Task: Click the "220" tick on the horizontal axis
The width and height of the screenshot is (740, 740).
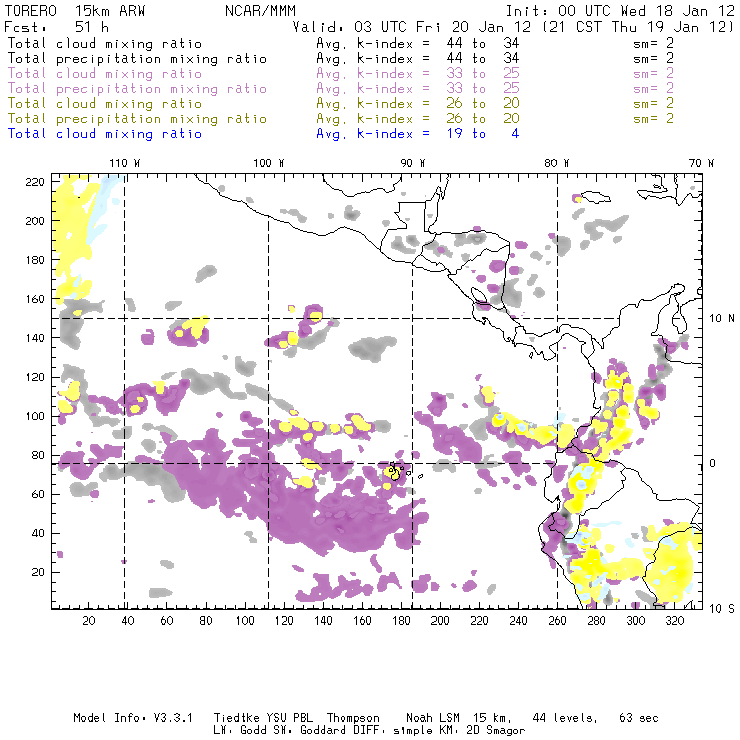Action: [x=479, y=621]
